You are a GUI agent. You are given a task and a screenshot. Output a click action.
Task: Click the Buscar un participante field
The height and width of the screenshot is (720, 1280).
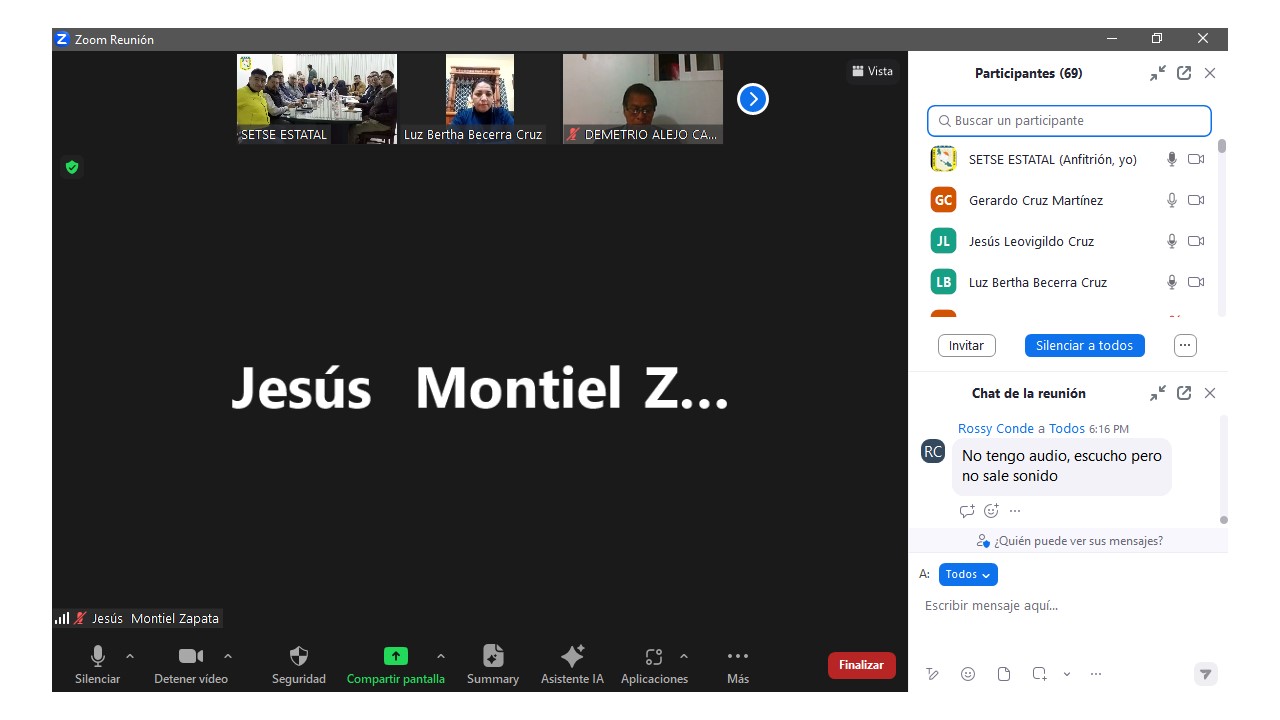[x=1069, y=121]
